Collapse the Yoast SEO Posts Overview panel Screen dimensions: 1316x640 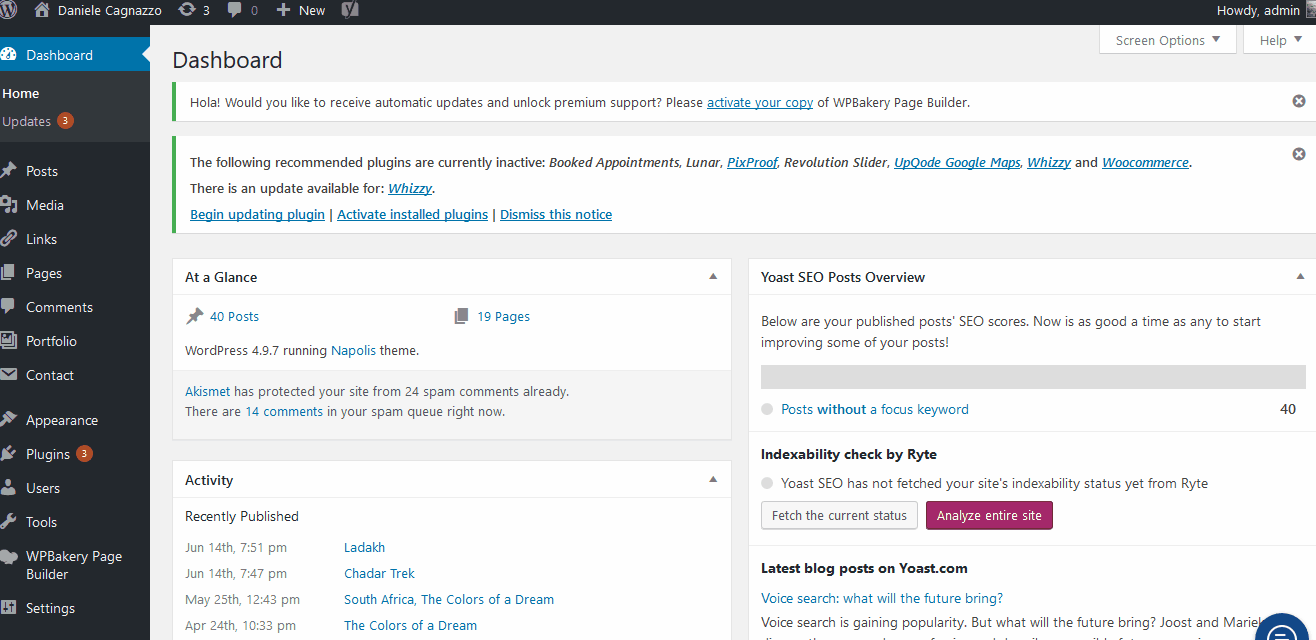1300,277
